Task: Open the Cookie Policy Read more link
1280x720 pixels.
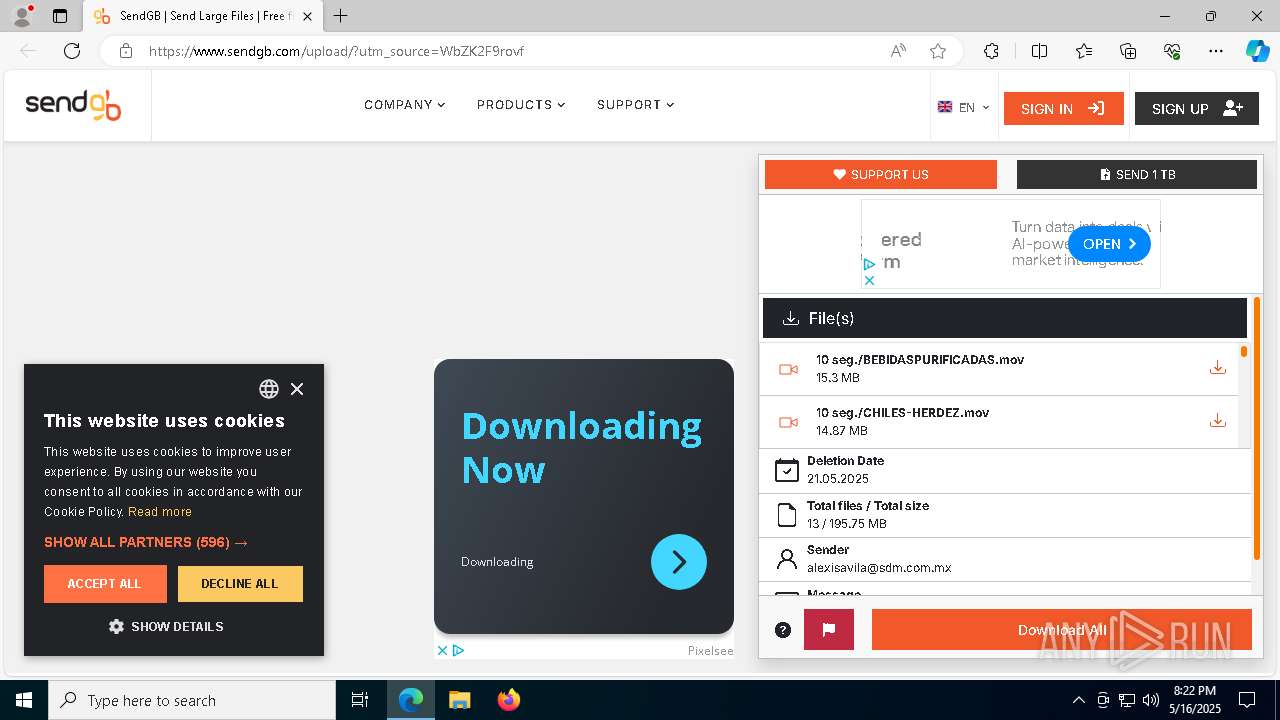Action: pos(160,511)
